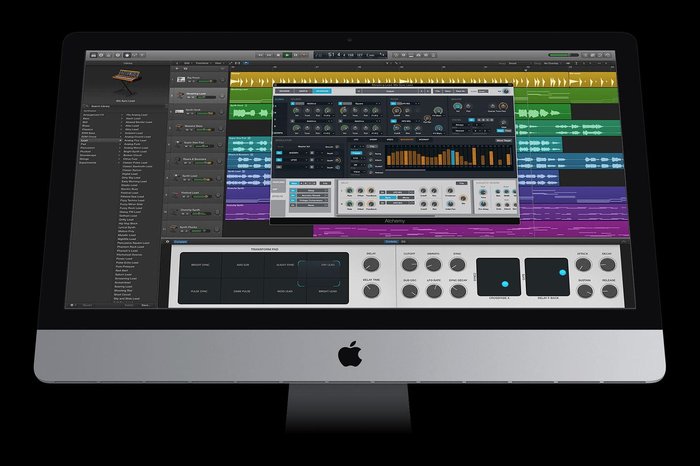Add a new track with plus button

click(177, 68)
